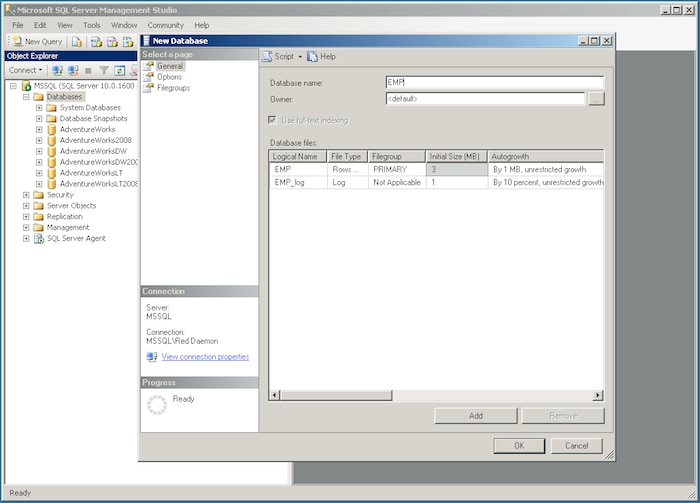
Task: Click the Analysis Services MDX Query icon
Action: point(96,42)
